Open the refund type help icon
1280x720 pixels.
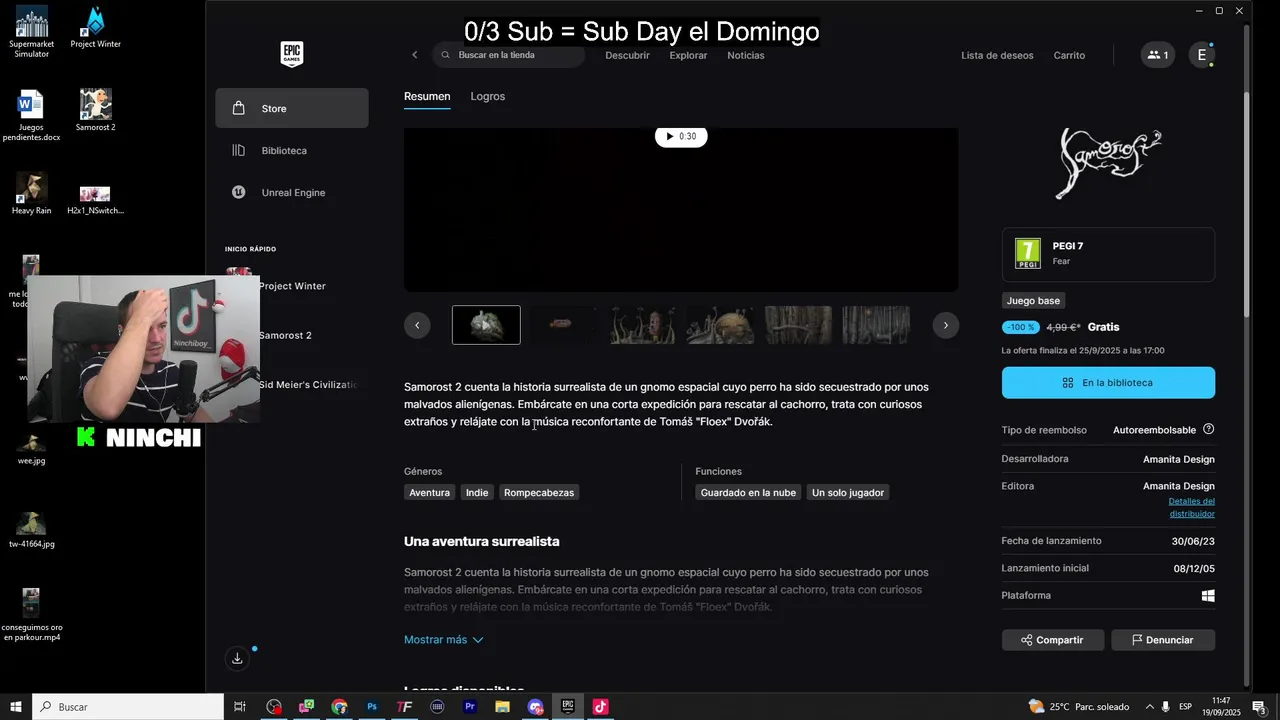(x=1208, y=429)
